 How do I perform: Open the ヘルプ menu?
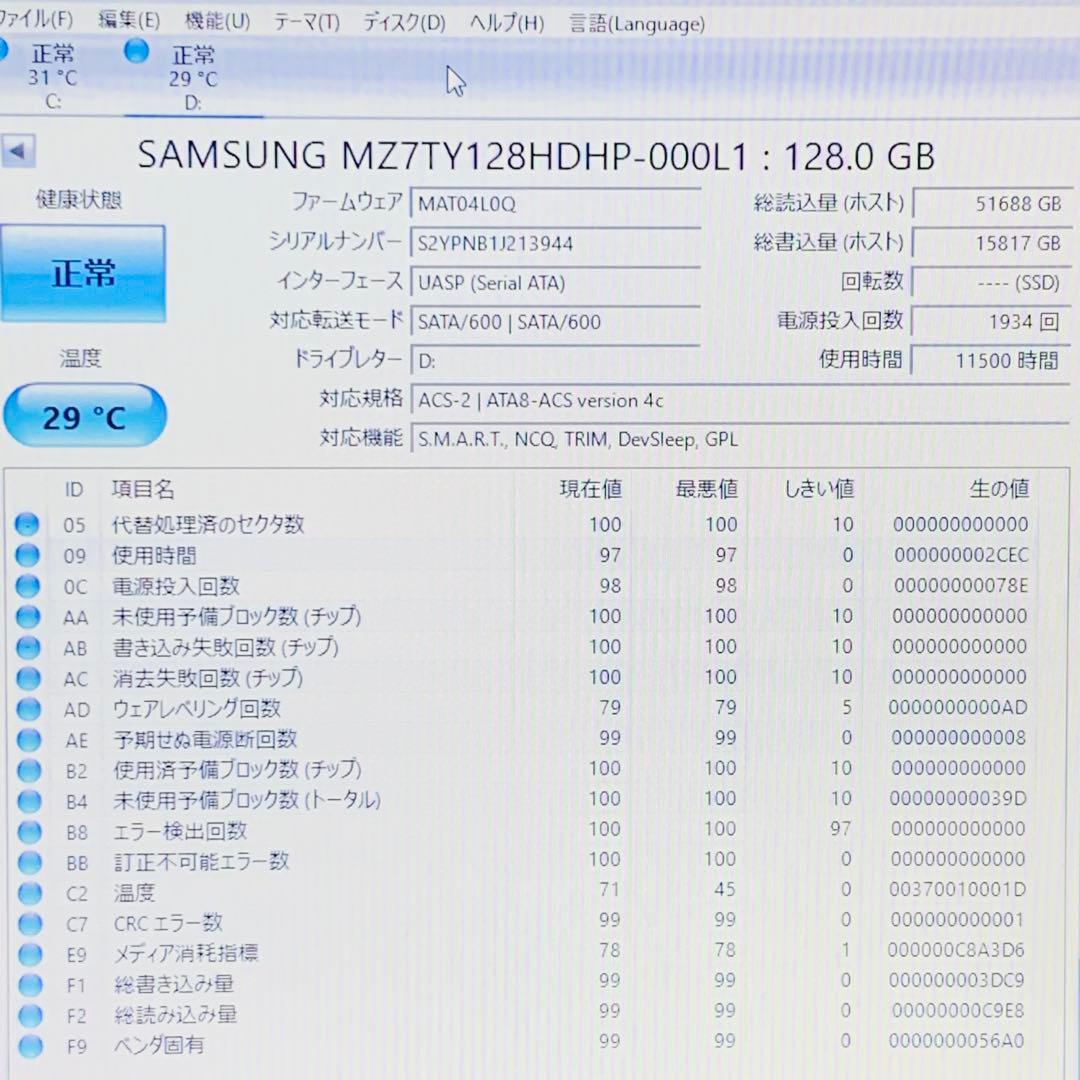504,23
